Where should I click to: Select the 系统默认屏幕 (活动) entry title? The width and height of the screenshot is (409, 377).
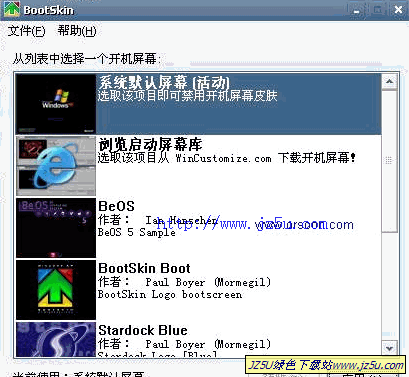(164, 83)
